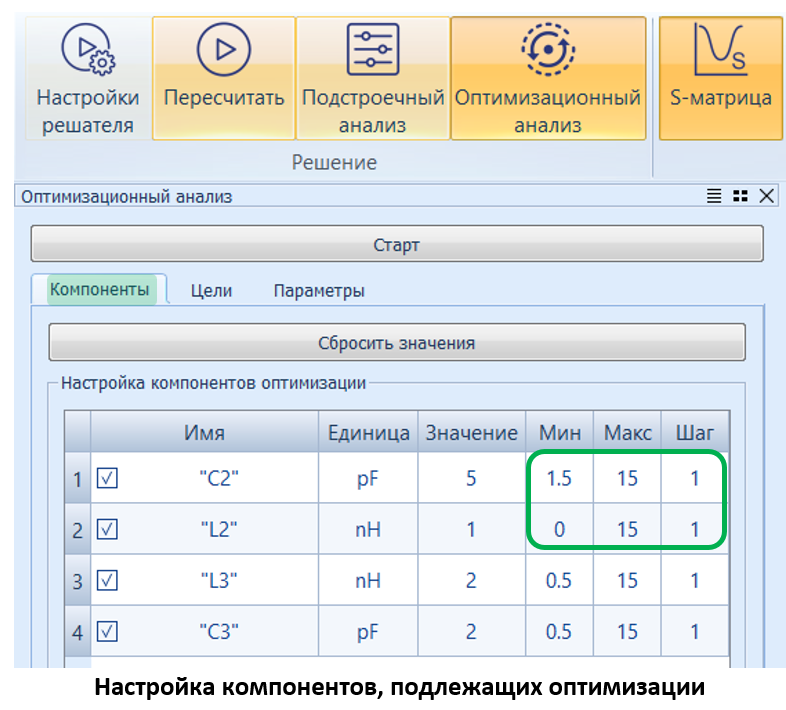This screenshot has height=710, width=786.
Task: Click the Пересчитать recalculate icon
Action: click(x=223, y=78)
